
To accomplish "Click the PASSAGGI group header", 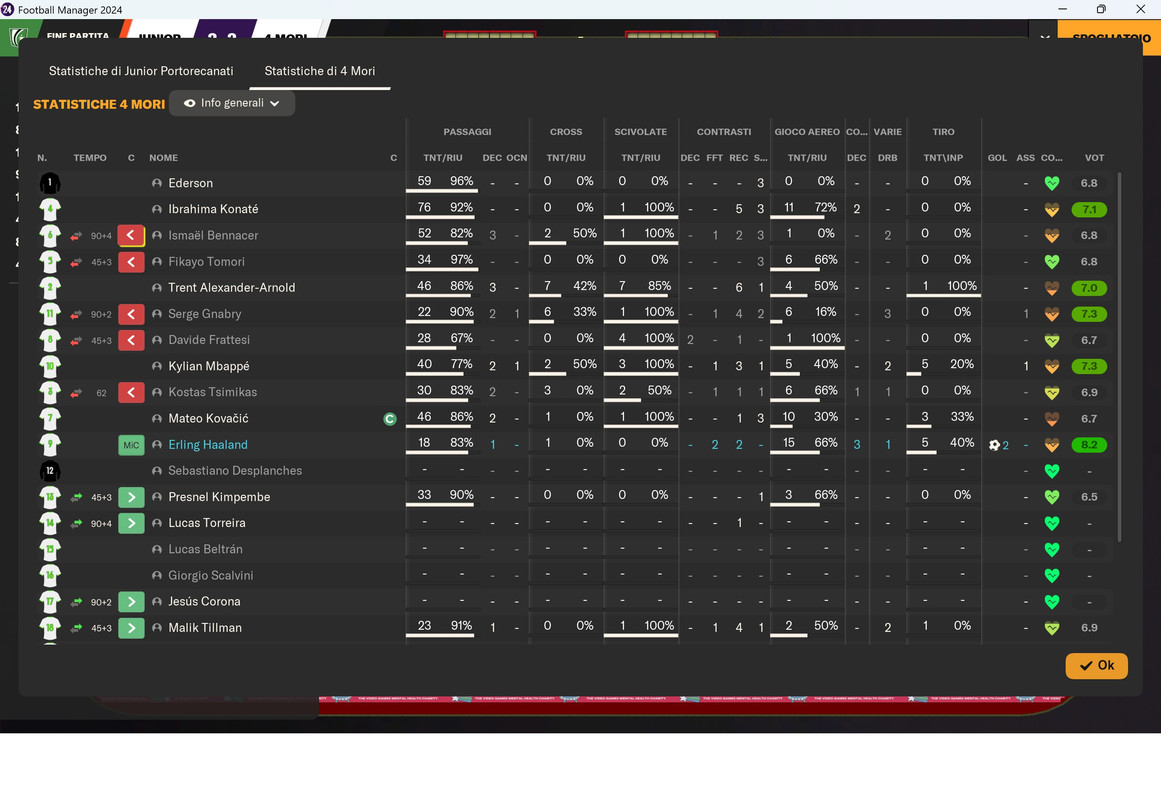I will [x=467, y=132].
